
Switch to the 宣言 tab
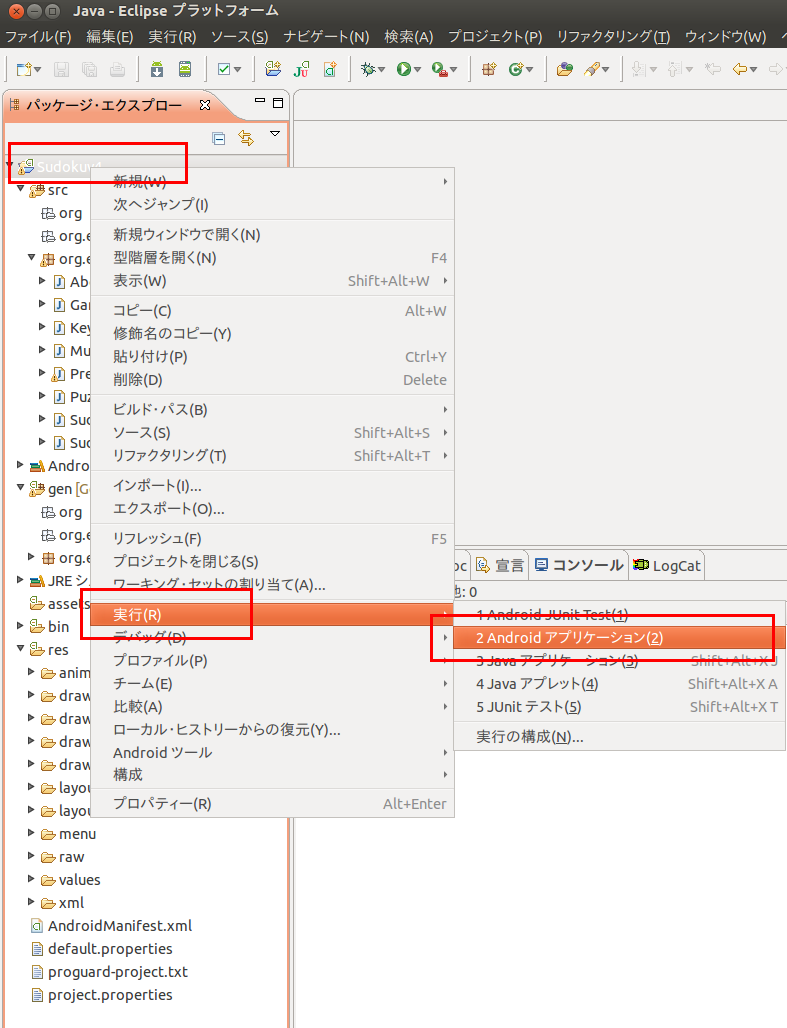[500, 565]
